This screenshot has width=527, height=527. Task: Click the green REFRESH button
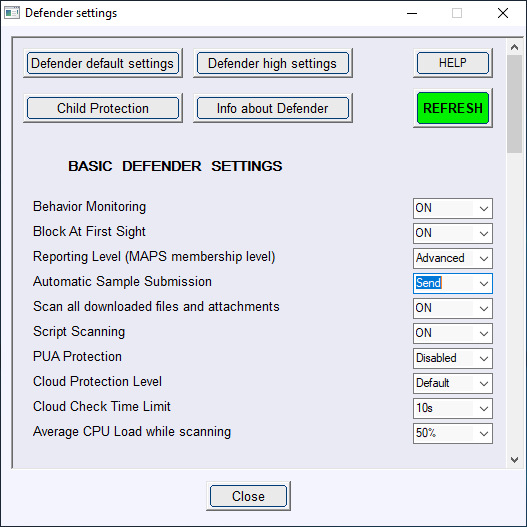coord(453,108)
